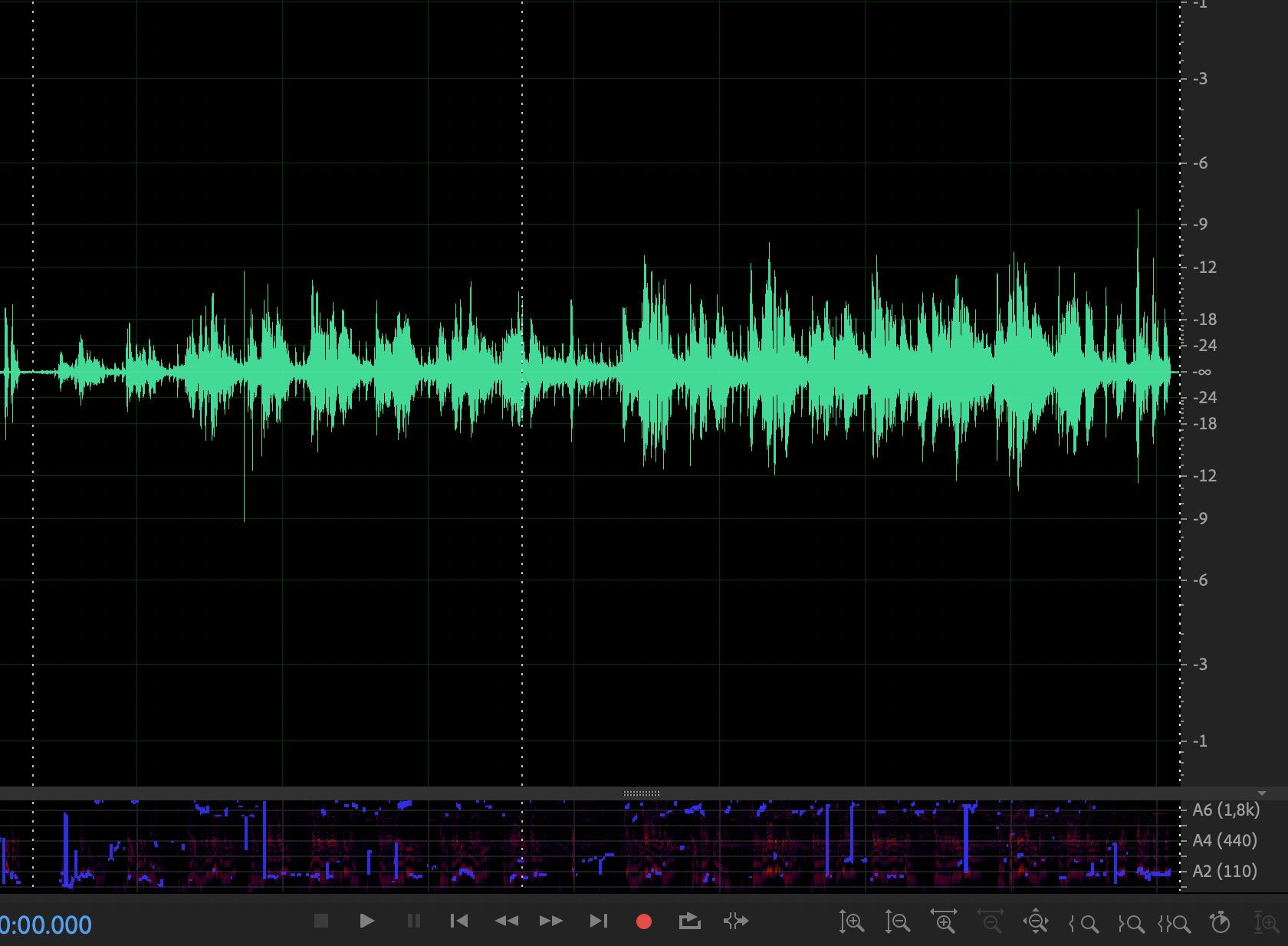Toggle loop playback mode

point(689,921)
